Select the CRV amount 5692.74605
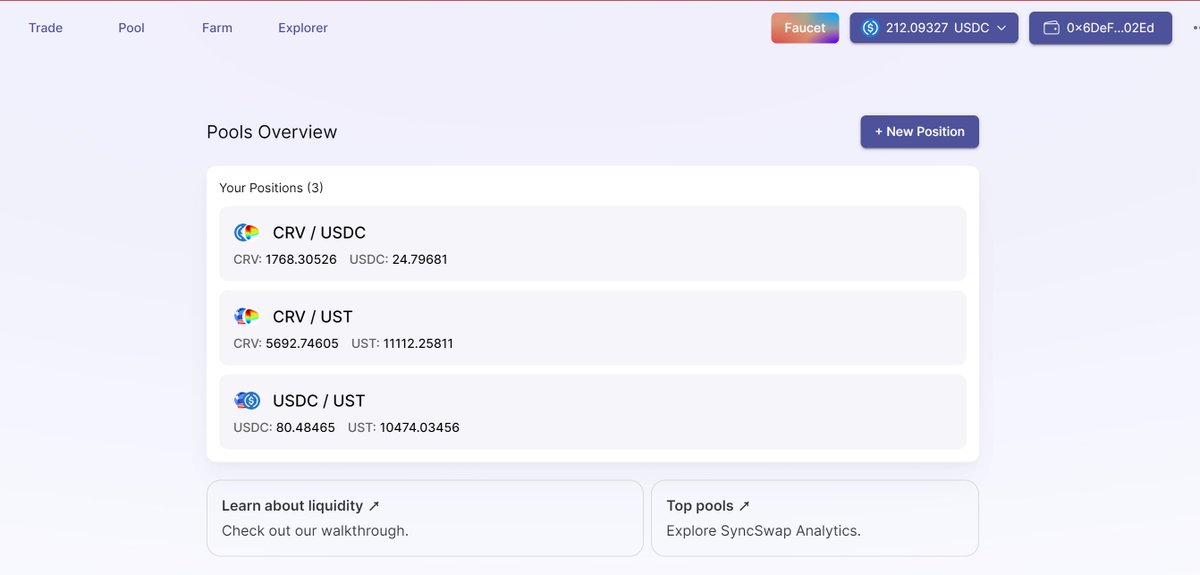1200x575 pixels. (302, 344)
